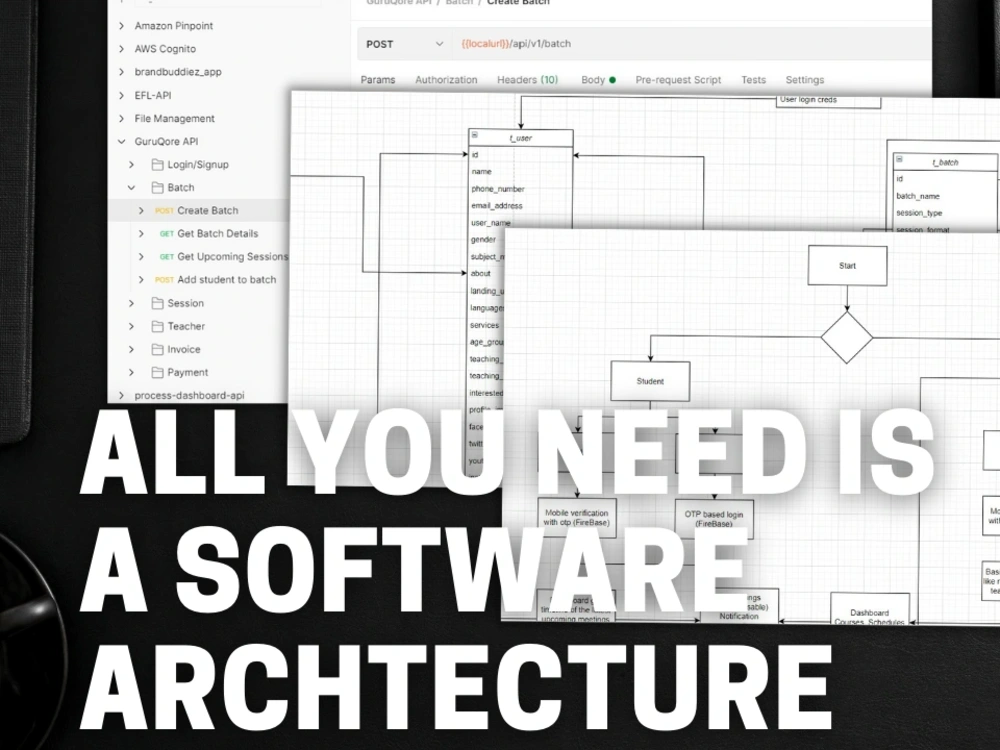Viewport: 1000px width, 750px height.
Task: Select the Mobile verification with otp node
Action: click(577, 518)
